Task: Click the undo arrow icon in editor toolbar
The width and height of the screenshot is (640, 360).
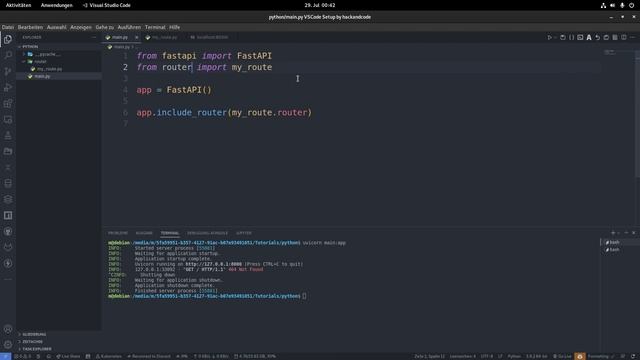Action: pyautogui.click(x=598, y=37)
